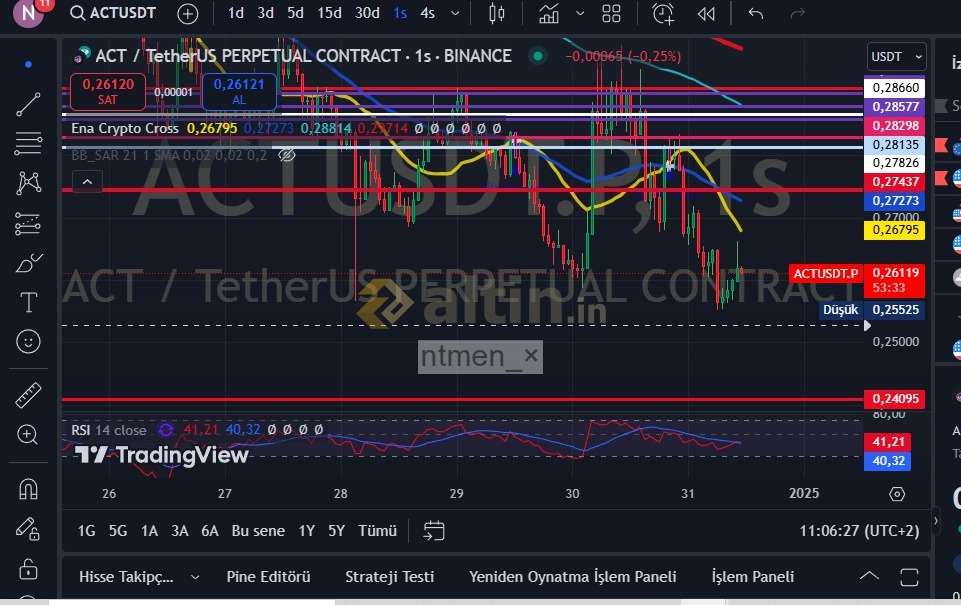The image size is (961, 605).
Task: Expand the indicators favorites dropdown arrow
Action: click(x=580, y=13)
